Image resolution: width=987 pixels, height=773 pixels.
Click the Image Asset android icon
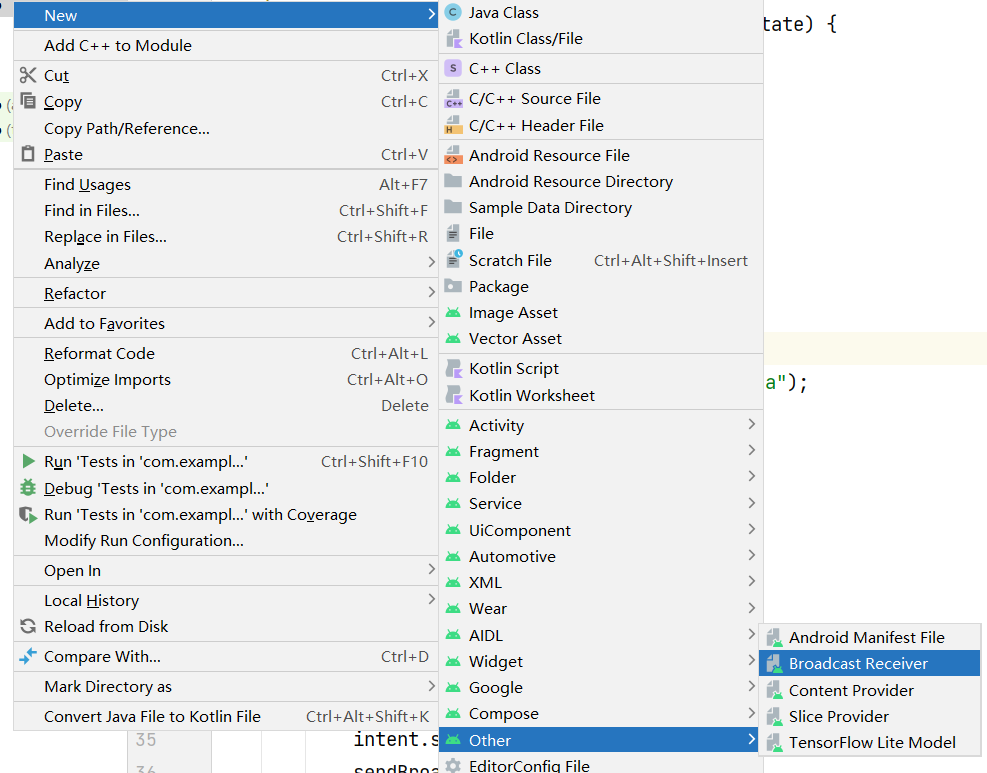tap(453, 313)
